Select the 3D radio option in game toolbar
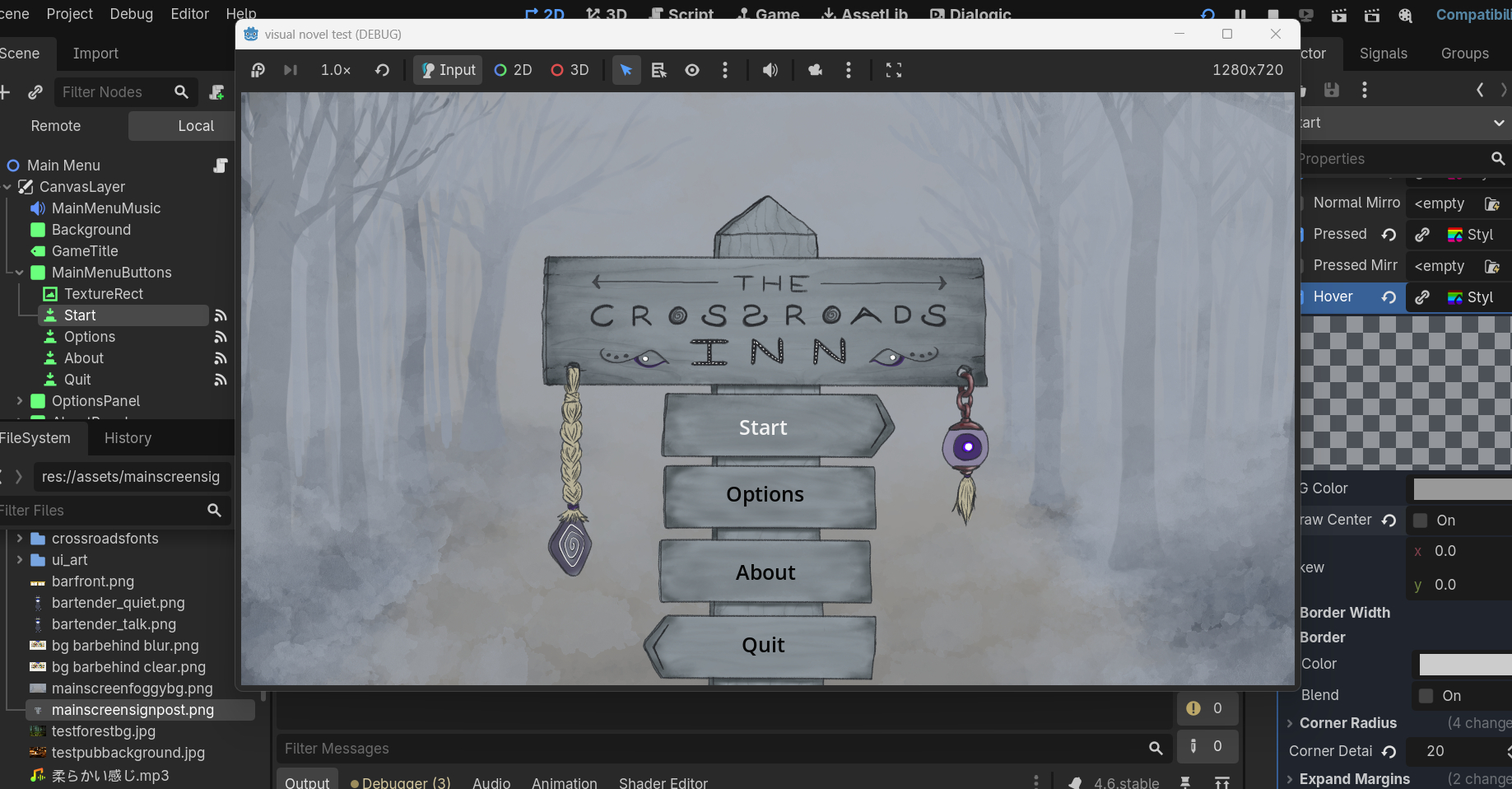 pos(570,70)
